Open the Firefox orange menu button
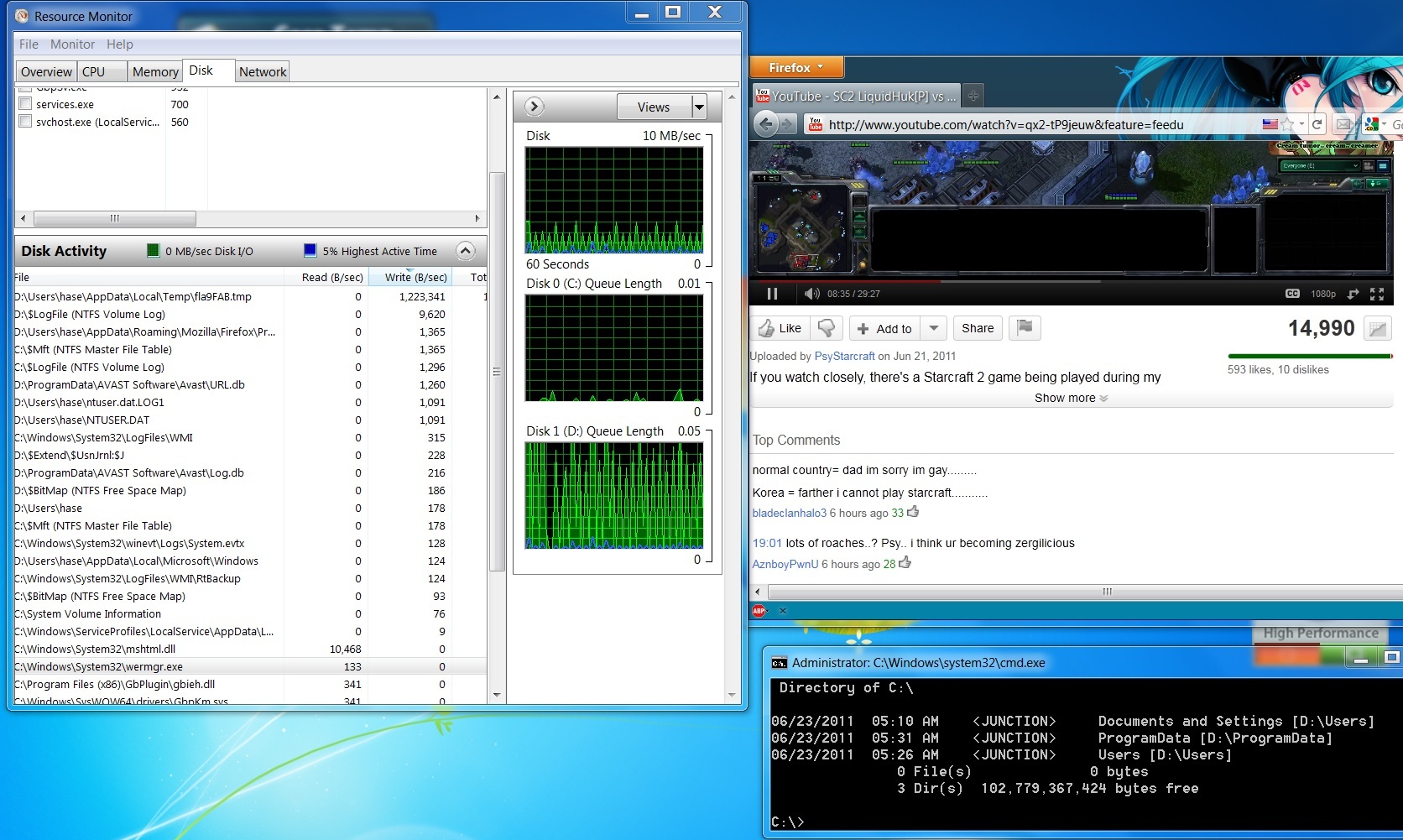1403x840 pixels. point(795,67)
